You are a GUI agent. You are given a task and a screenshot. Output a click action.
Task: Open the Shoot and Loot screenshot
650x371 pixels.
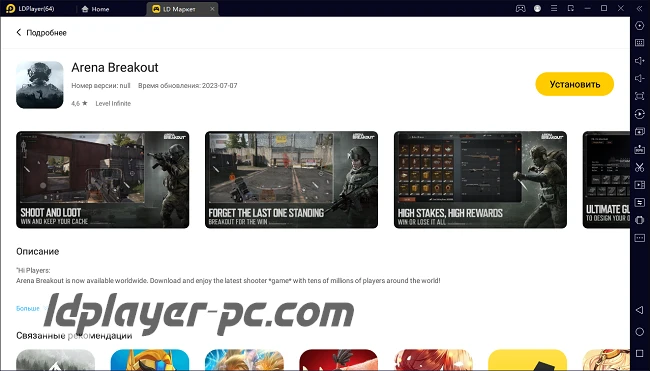(x=103, y=179)
